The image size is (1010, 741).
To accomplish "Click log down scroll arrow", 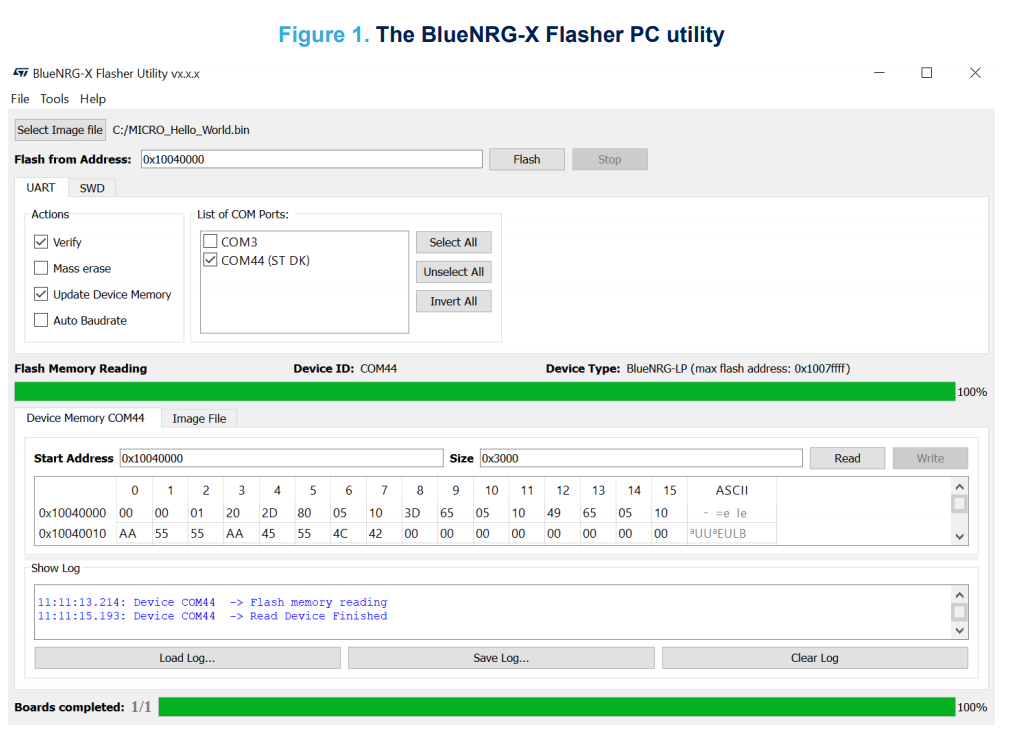I will tap(959, 631).
